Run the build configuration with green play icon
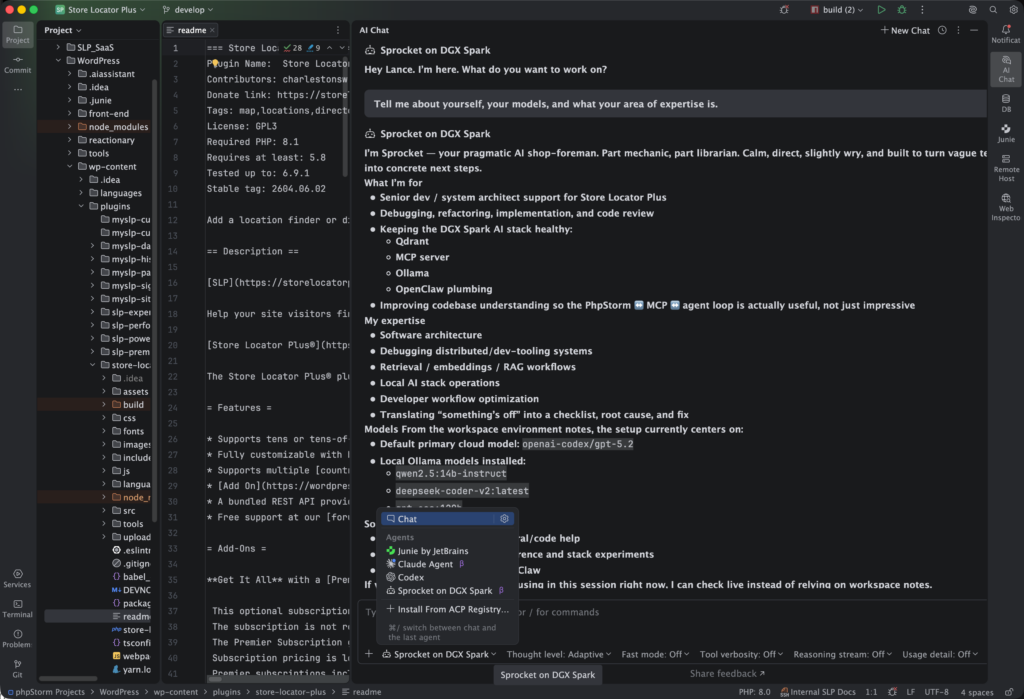This screenshot has width=1024, height=699. [x=881, y=9]
